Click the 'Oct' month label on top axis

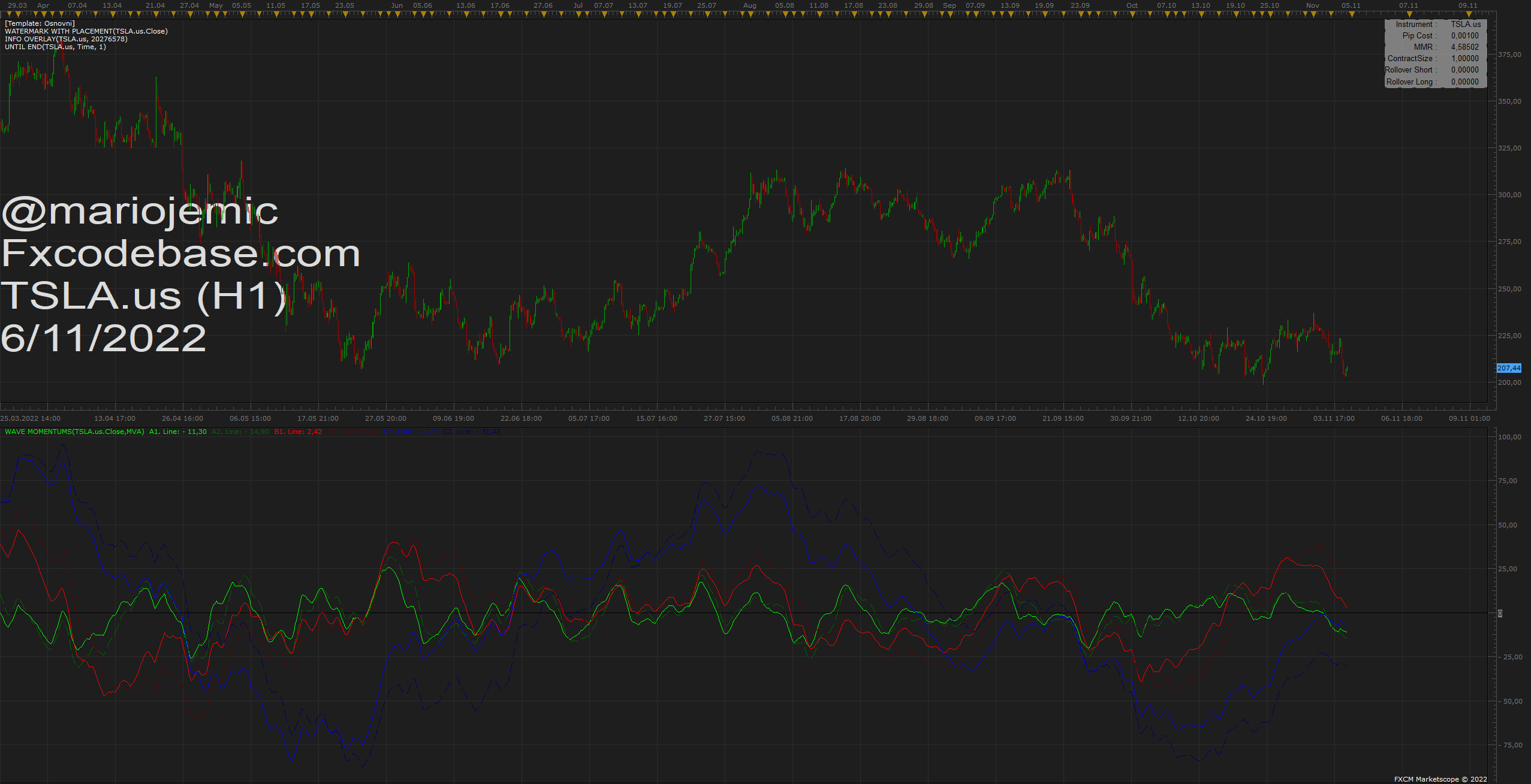(1132, 5)
